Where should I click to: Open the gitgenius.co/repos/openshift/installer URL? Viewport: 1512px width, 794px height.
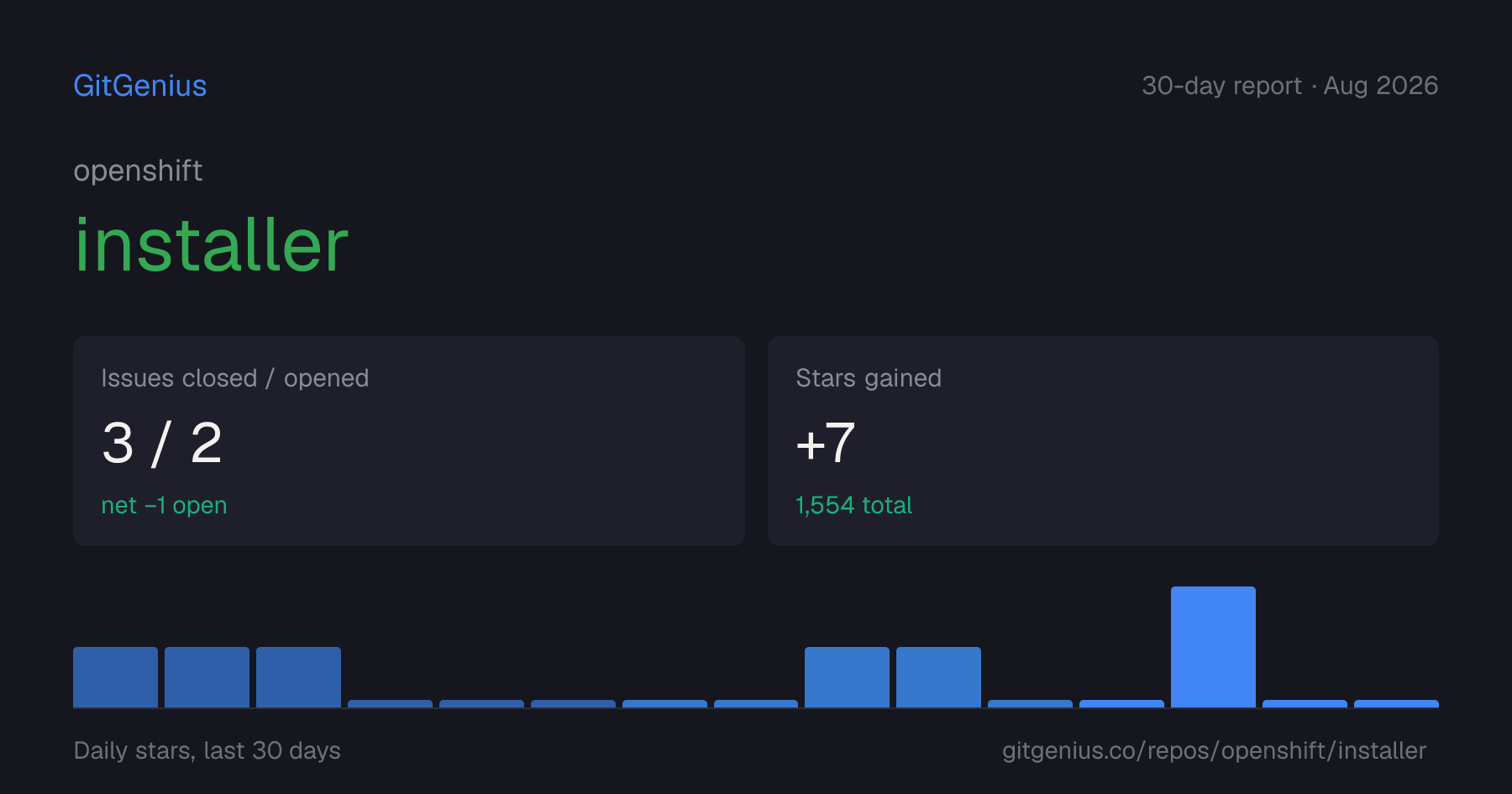pos(1214,750)
